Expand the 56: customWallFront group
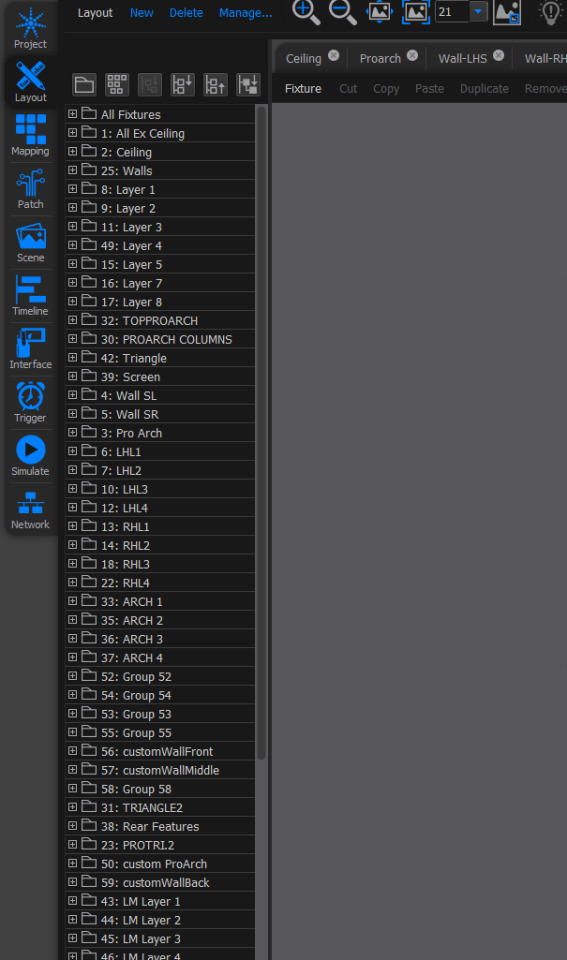The width and height of the screenshot is (567, 960). [x=72, y=751]
